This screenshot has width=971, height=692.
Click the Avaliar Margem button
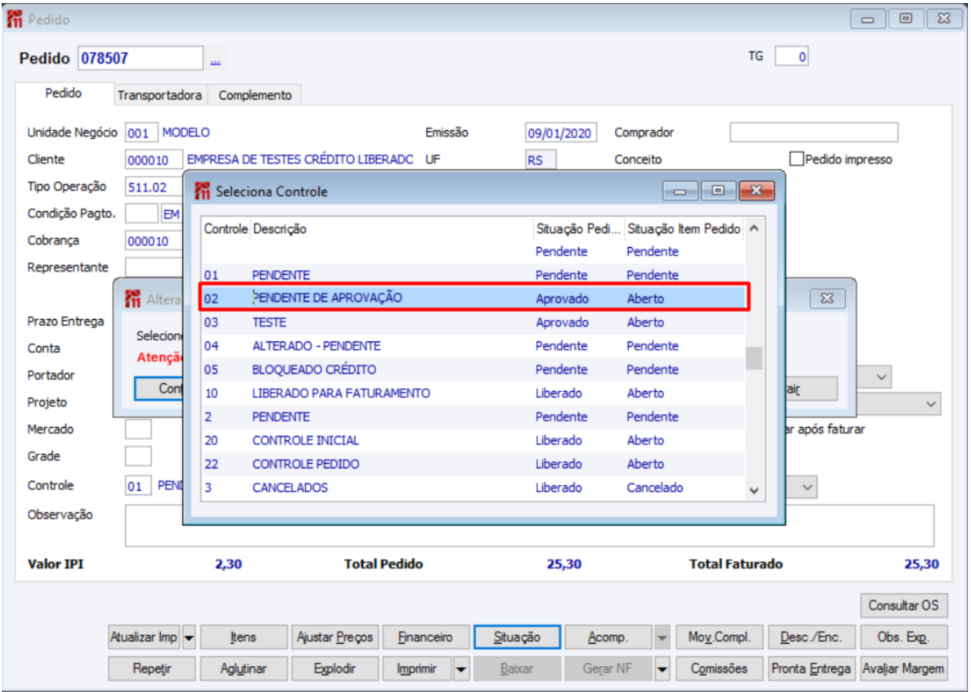(x=904, y=669)
